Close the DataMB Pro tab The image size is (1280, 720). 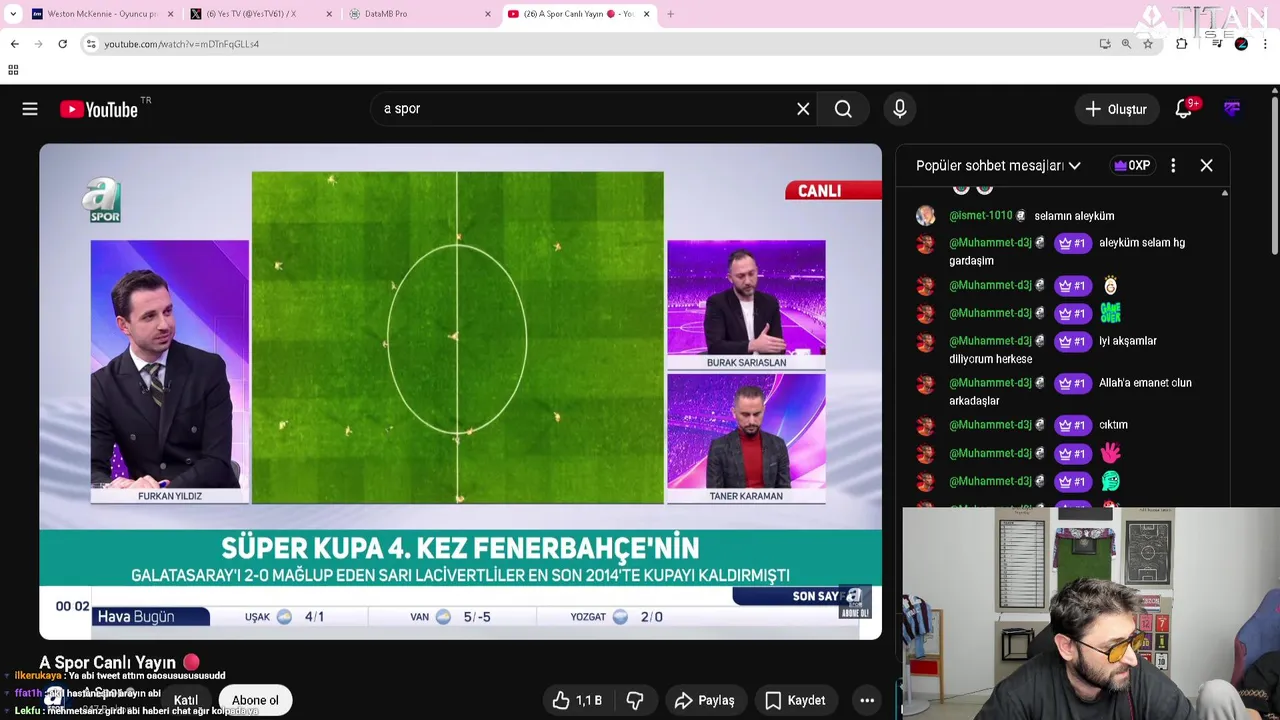488,14
